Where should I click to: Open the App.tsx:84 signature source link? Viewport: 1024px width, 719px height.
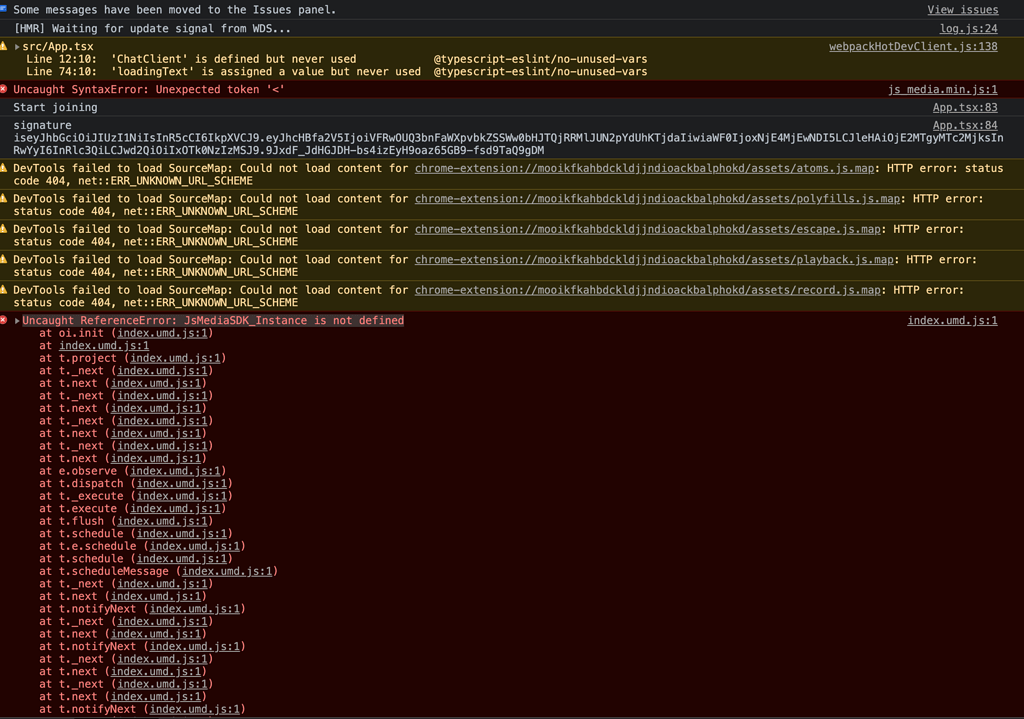point(965,125)
